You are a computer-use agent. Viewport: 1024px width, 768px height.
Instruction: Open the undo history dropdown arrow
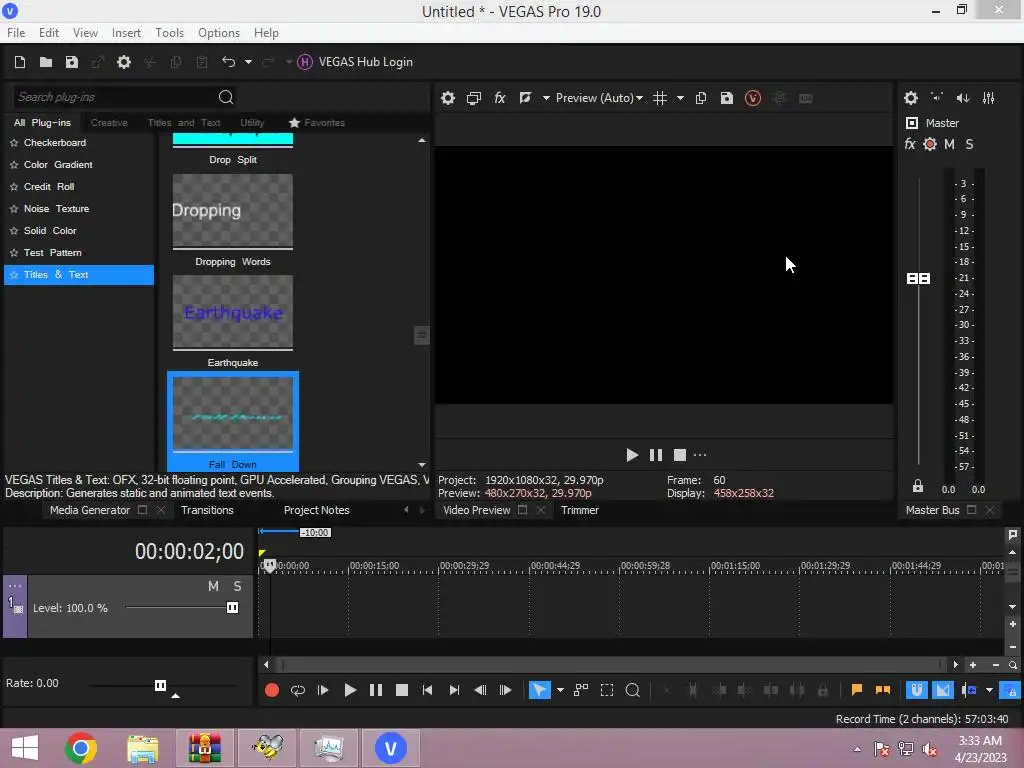pos(248,62)
